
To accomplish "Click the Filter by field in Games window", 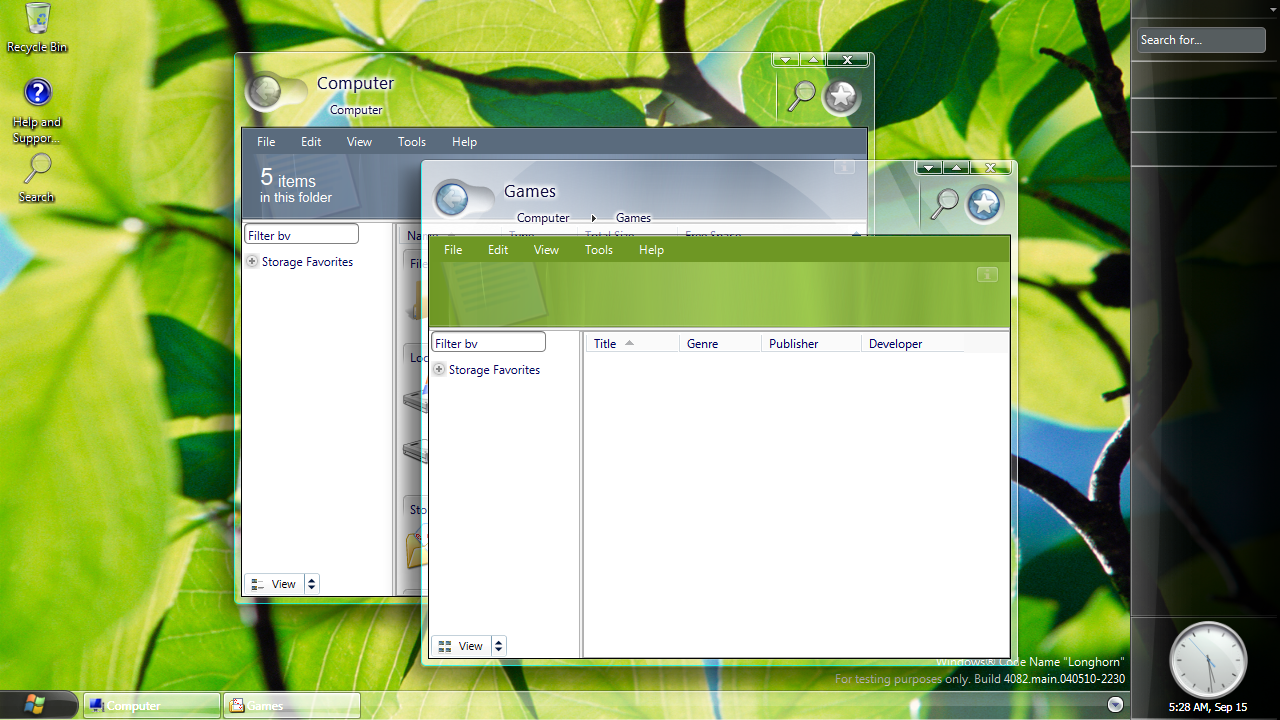I will tap(488, 342).
